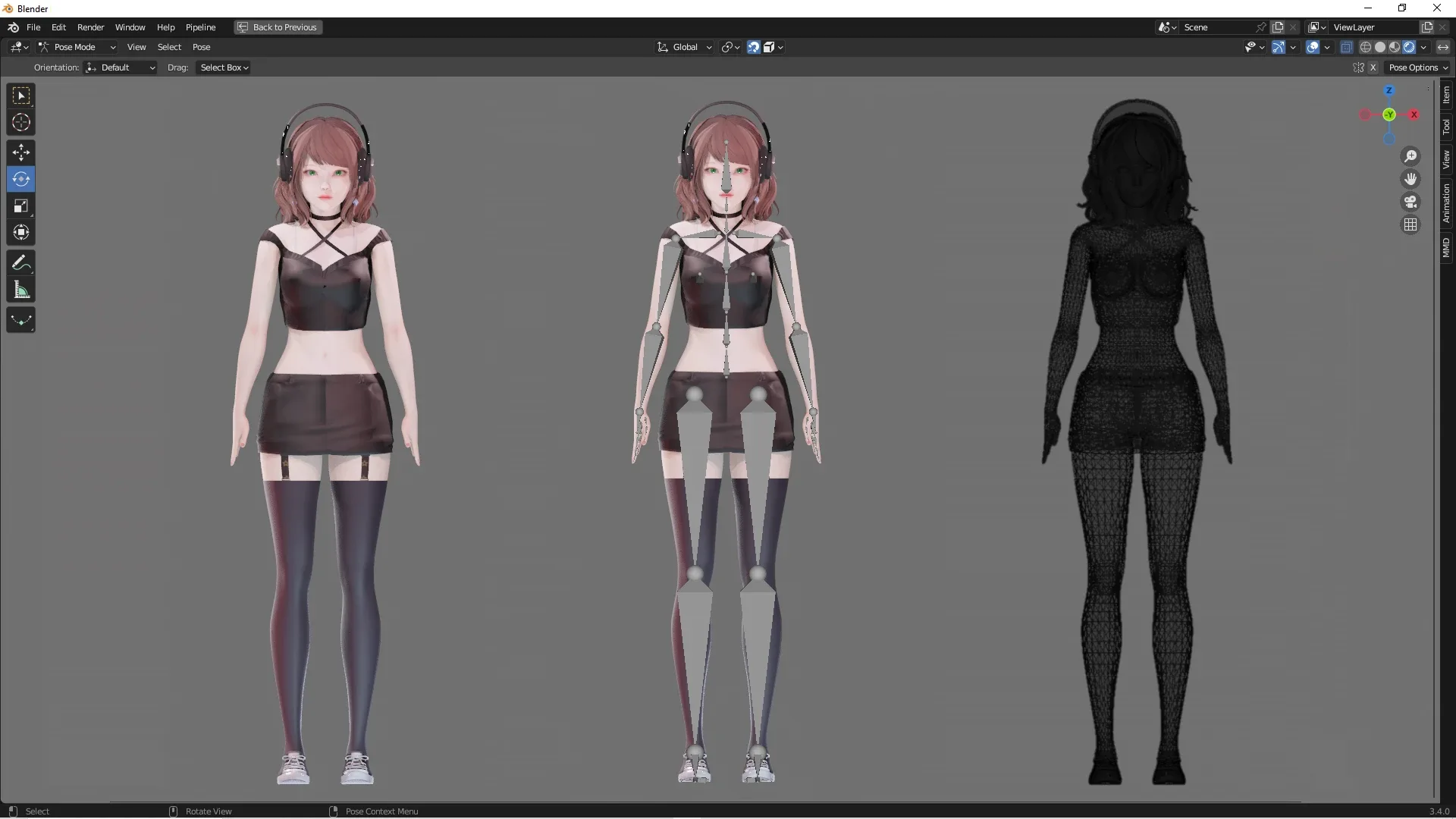The image size is (1456, 819).
Task: Switch viewport to Wireframe shading
Action: click(x=1366, y=46)
